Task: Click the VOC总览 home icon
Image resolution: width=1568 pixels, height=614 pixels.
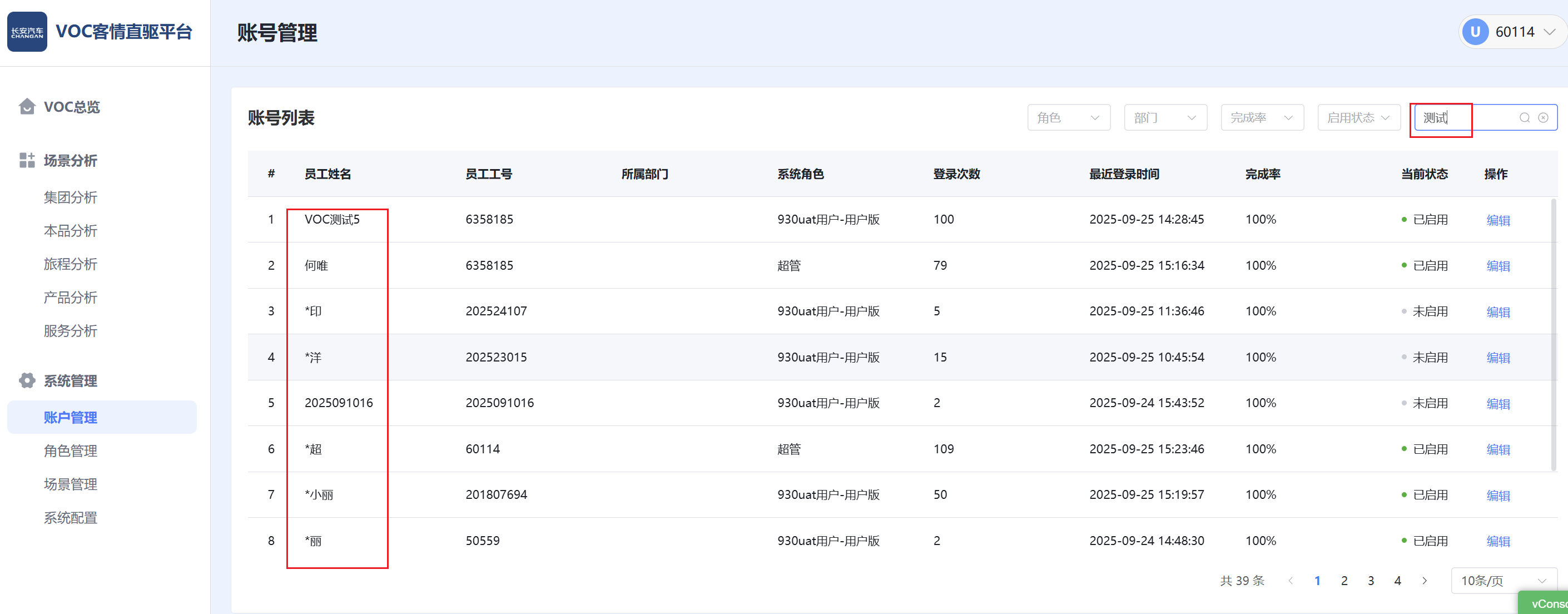Action: click(x=27, y=107)
